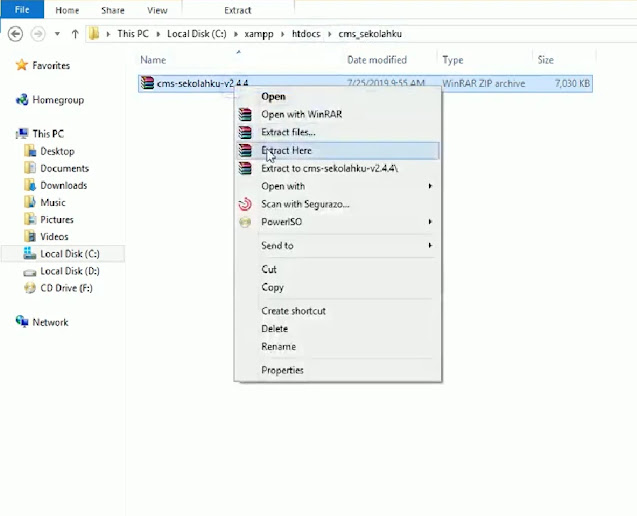Open recent locations dropdown arrow
This screenshot has height=516, width=637.
(x=57, y=34)
